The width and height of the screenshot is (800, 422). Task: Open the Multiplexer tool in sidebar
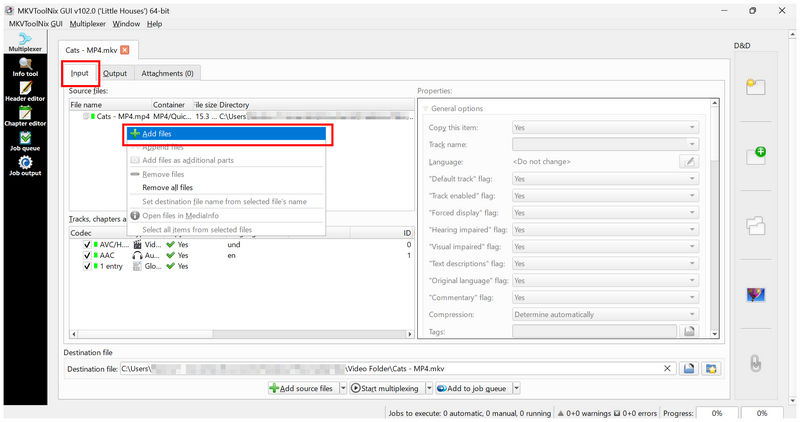(25, 42)
